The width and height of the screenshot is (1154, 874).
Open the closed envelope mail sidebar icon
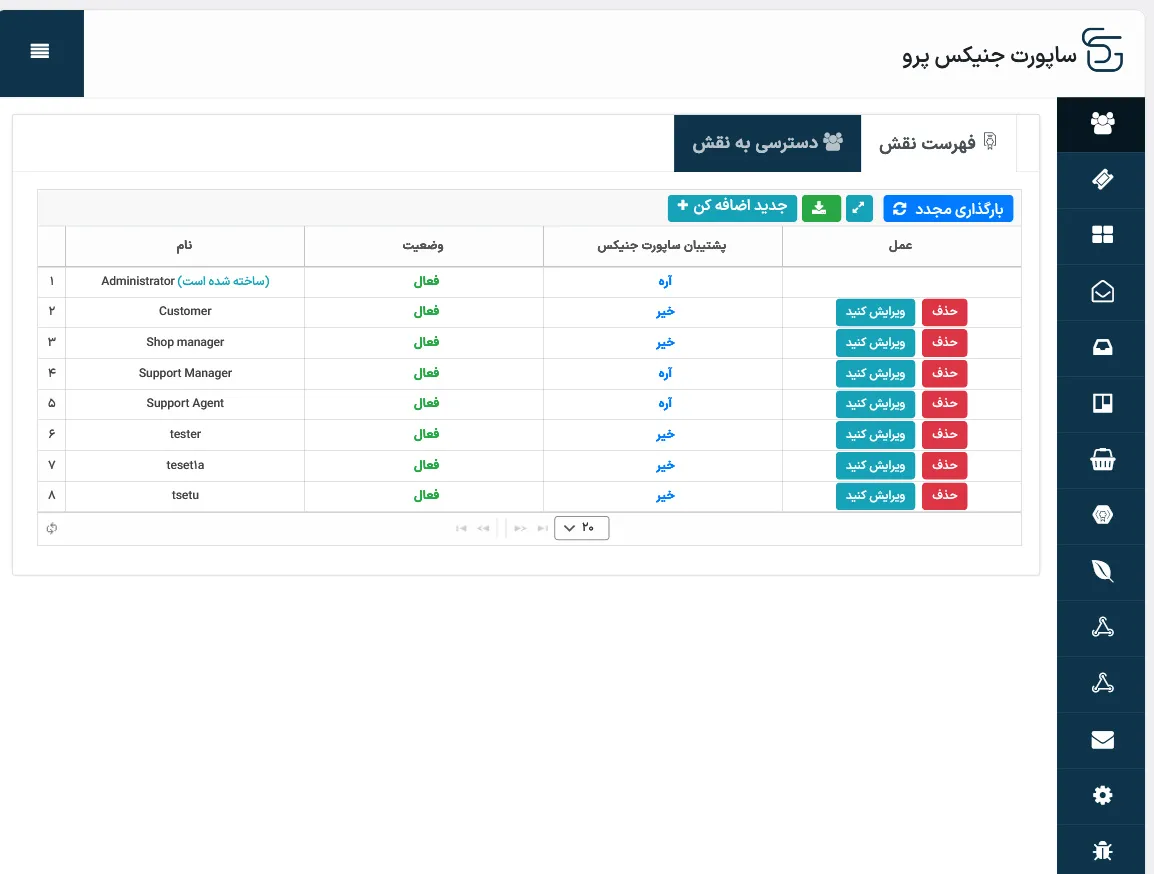(1102, 739)
